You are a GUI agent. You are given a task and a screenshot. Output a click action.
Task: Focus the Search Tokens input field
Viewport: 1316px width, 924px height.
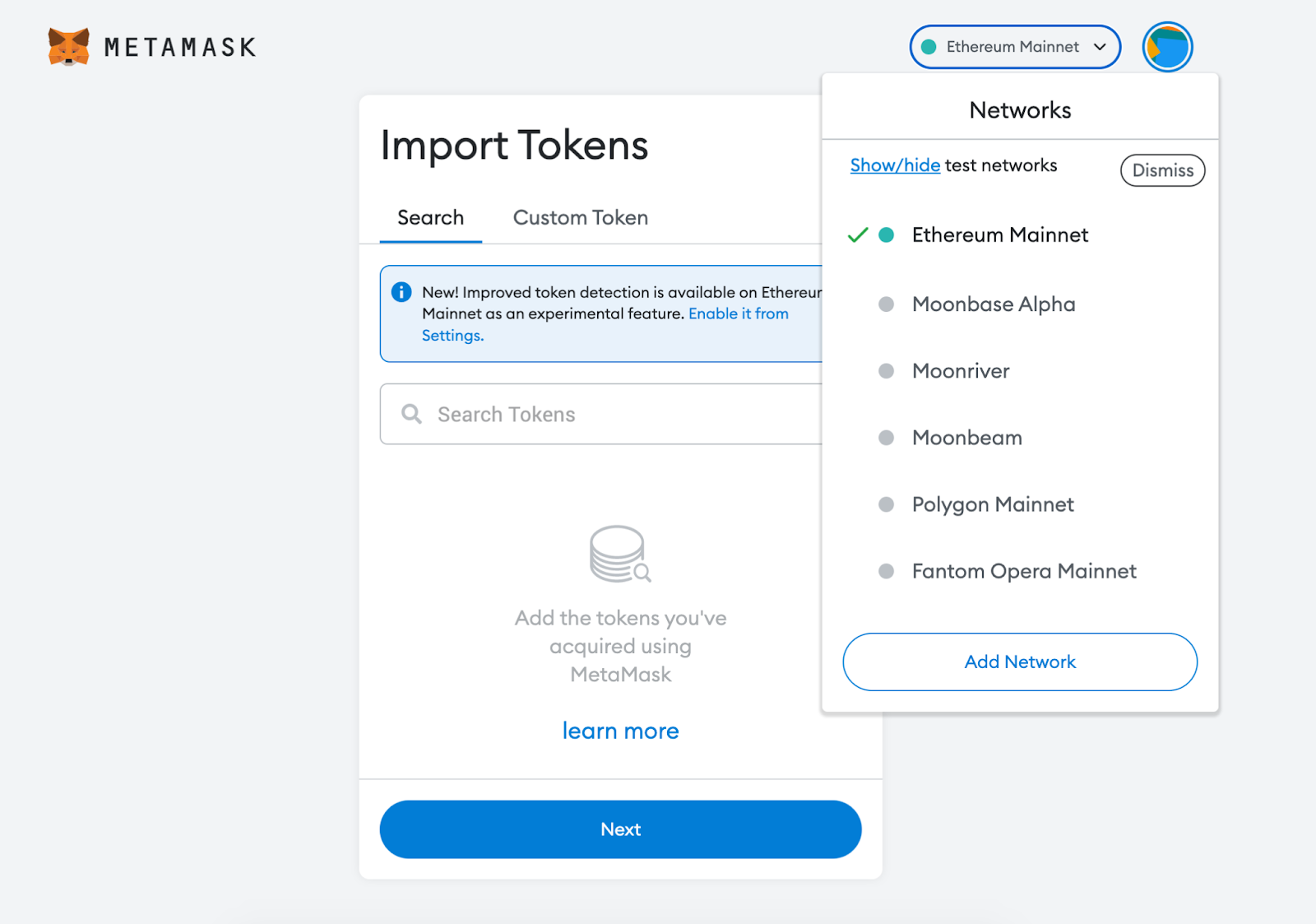tap(601, 414)
